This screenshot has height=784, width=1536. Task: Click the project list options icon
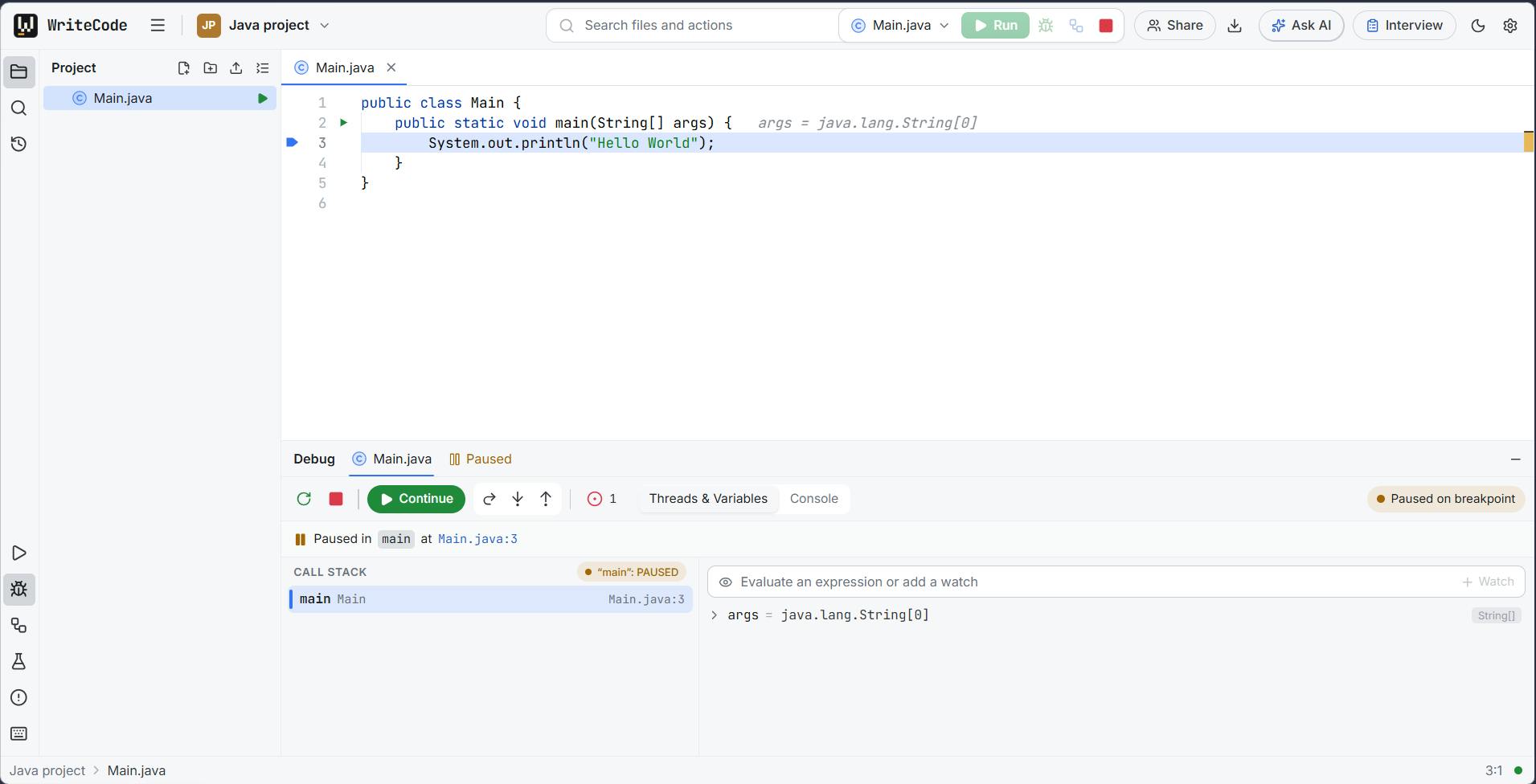263,68
